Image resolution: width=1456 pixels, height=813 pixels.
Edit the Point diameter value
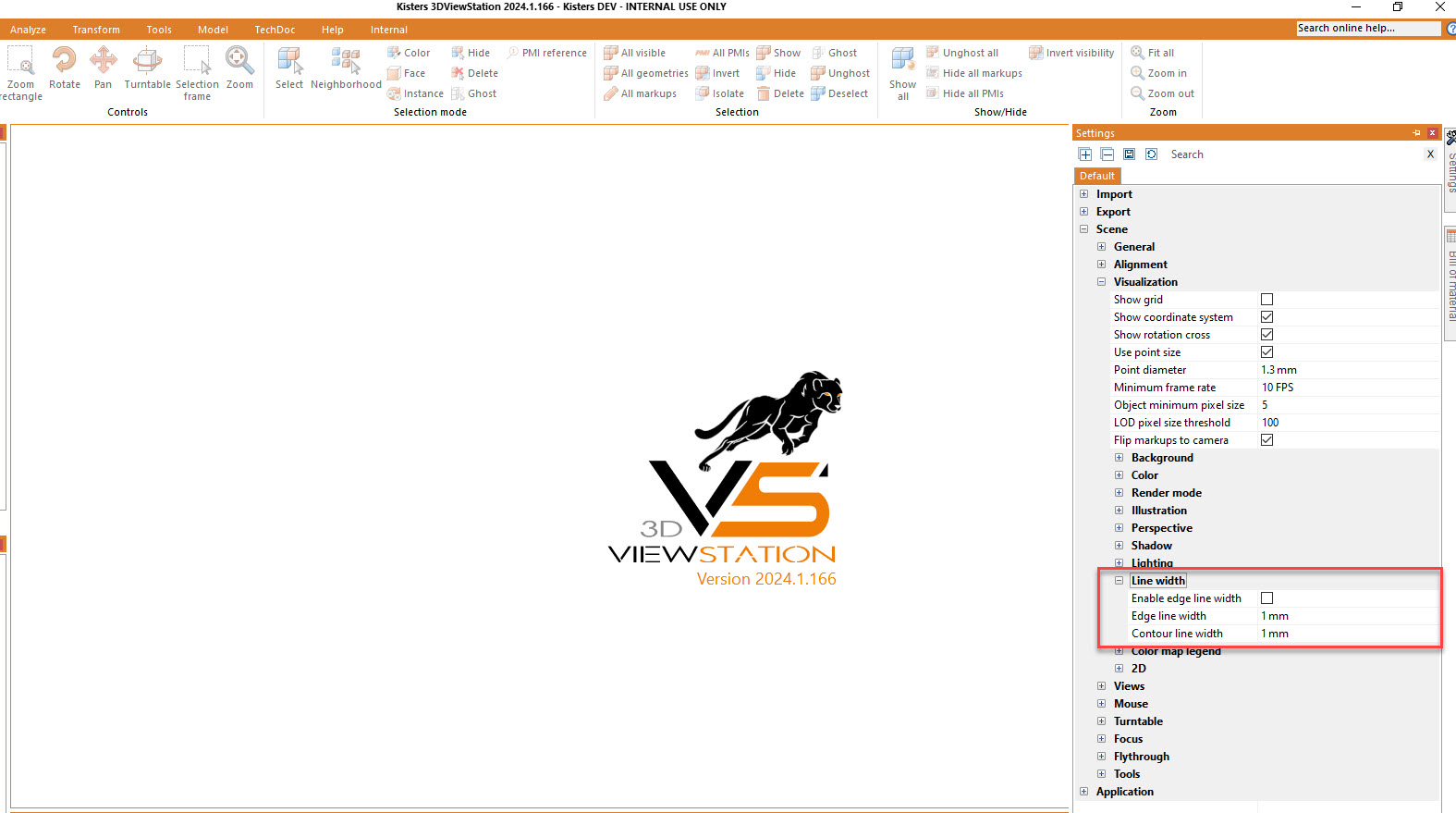(x=1349, y=370)
